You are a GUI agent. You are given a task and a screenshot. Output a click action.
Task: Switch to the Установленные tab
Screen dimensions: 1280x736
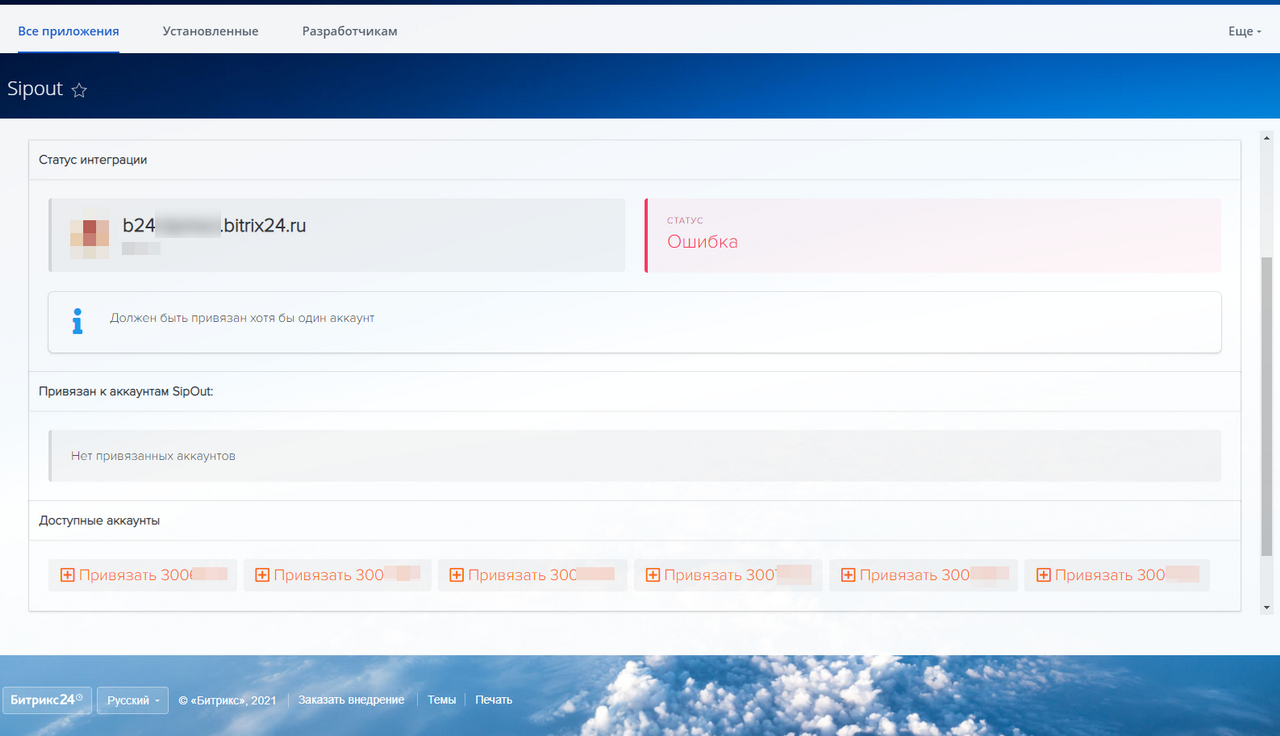[x=210, y=31]
